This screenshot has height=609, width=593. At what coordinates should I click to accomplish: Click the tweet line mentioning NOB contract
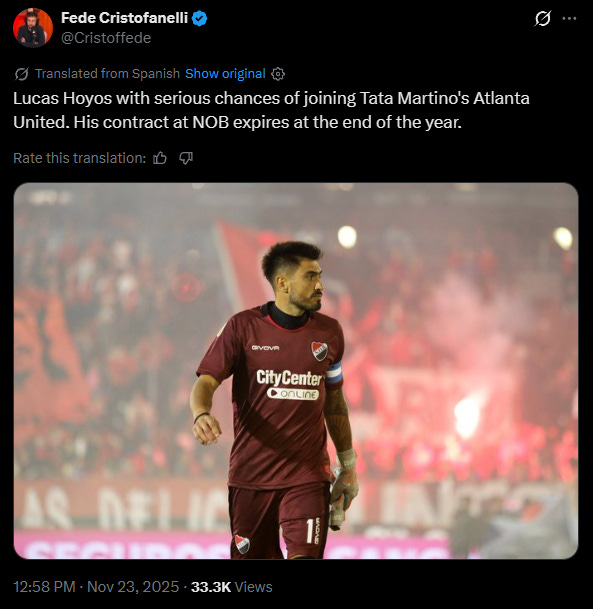[x=237, y=122]
